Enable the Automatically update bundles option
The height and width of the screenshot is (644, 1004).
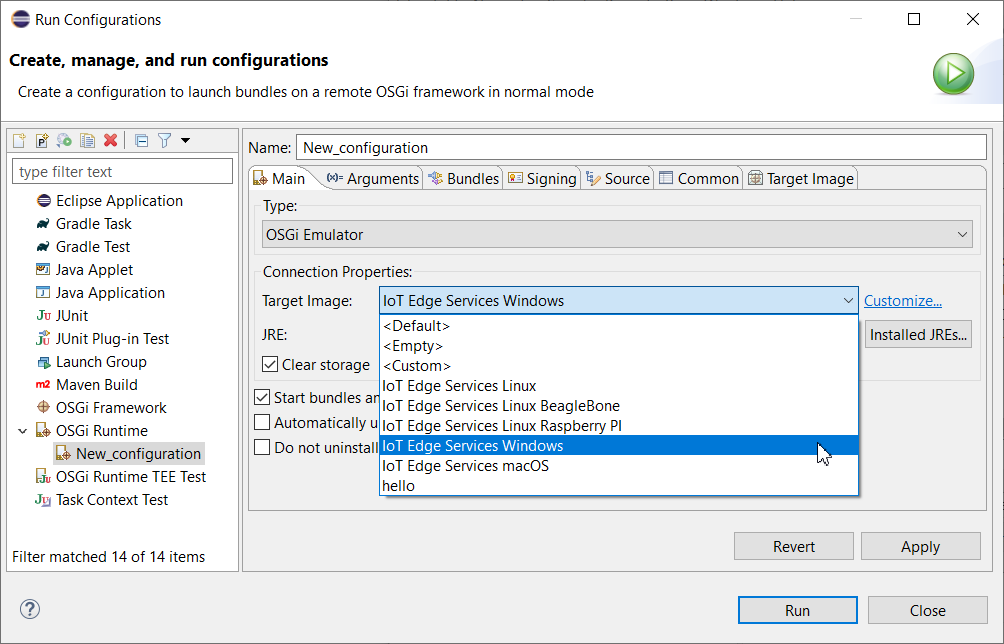click(x=262, y=422)
